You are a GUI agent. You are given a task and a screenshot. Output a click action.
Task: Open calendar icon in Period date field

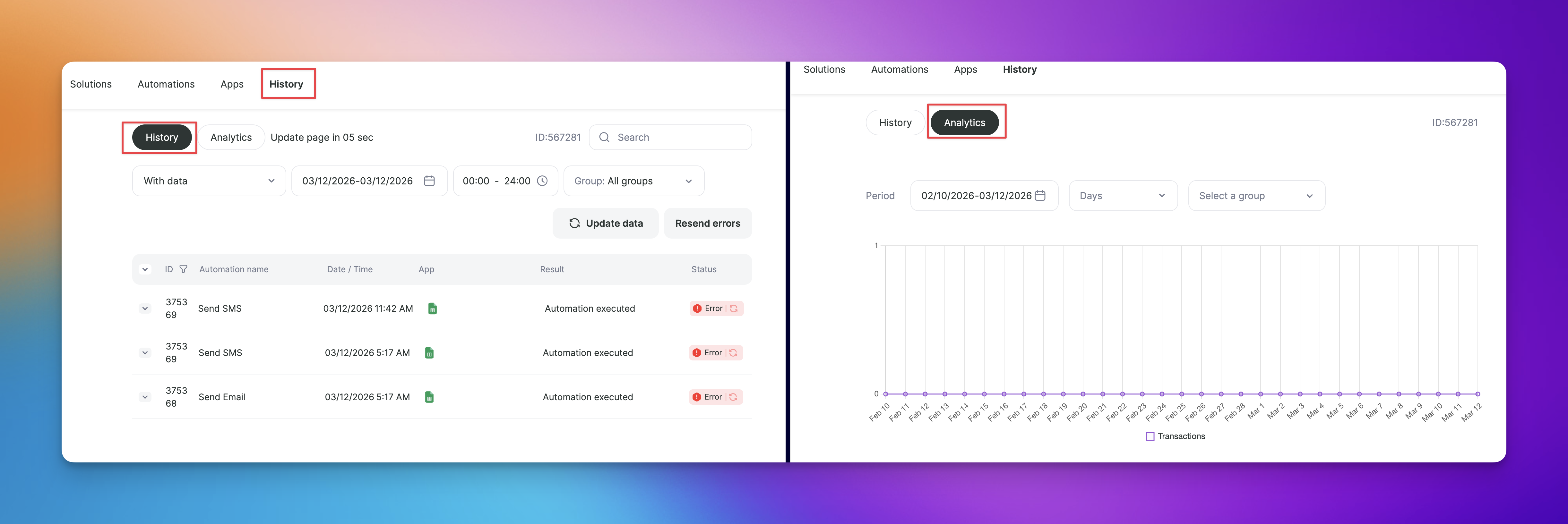coord(1040,195)
